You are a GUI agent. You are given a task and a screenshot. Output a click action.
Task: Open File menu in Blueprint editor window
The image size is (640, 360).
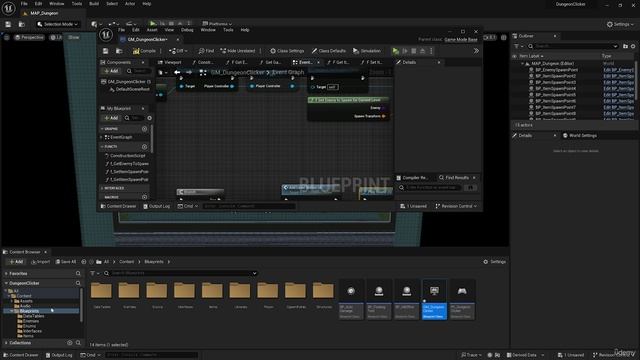pyautogui.click(x=121, y=30)
